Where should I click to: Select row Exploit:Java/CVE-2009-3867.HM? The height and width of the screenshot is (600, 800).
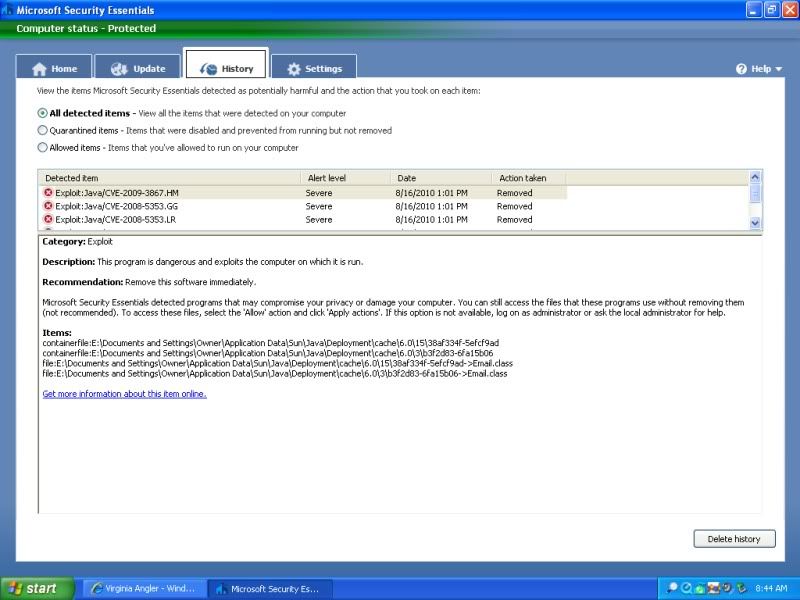(x=303, y=193)
